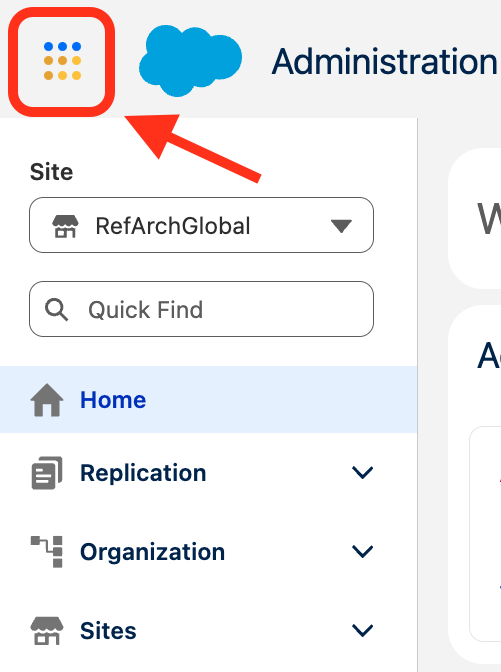Screen dimensions: 501x672
Task: Focus the Quick Find search field
Action: (x=201, y=309)
